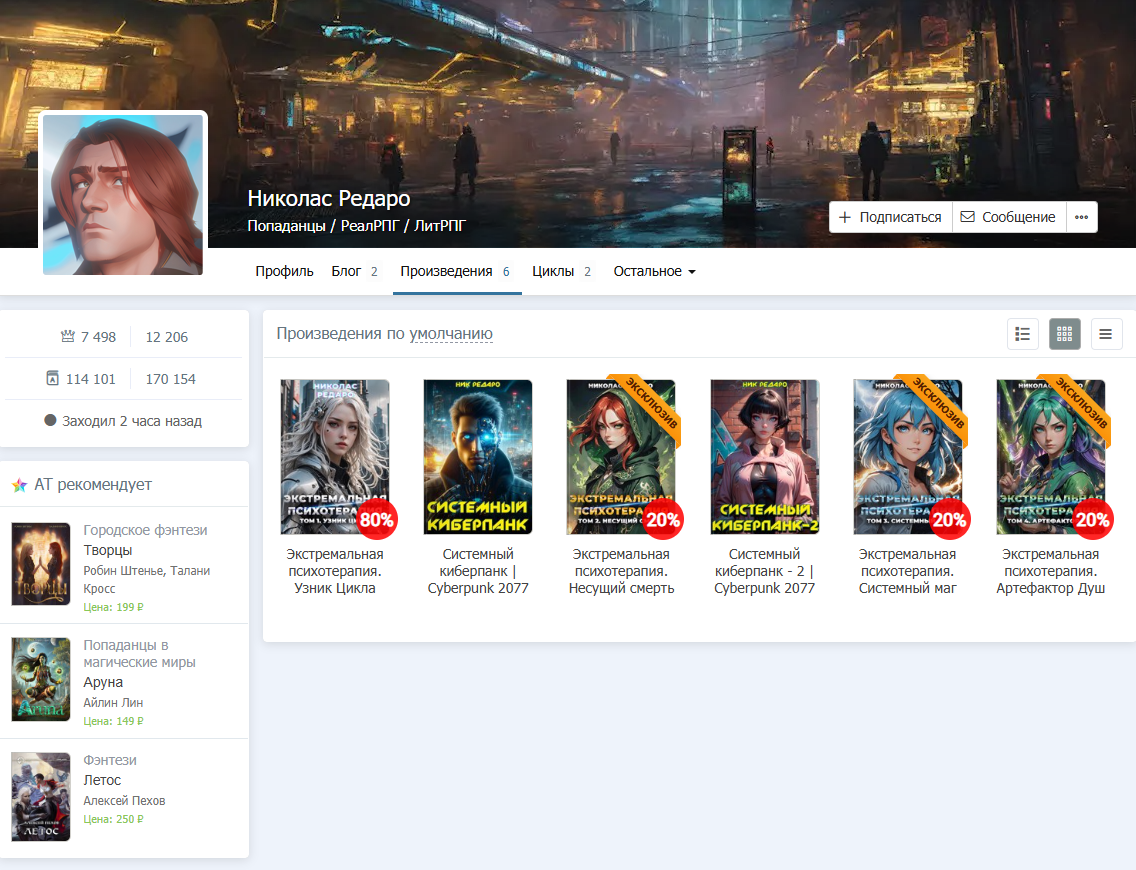Click the library bookmark stats icon
Screen dimensions: 1136x870
[53, 379]
